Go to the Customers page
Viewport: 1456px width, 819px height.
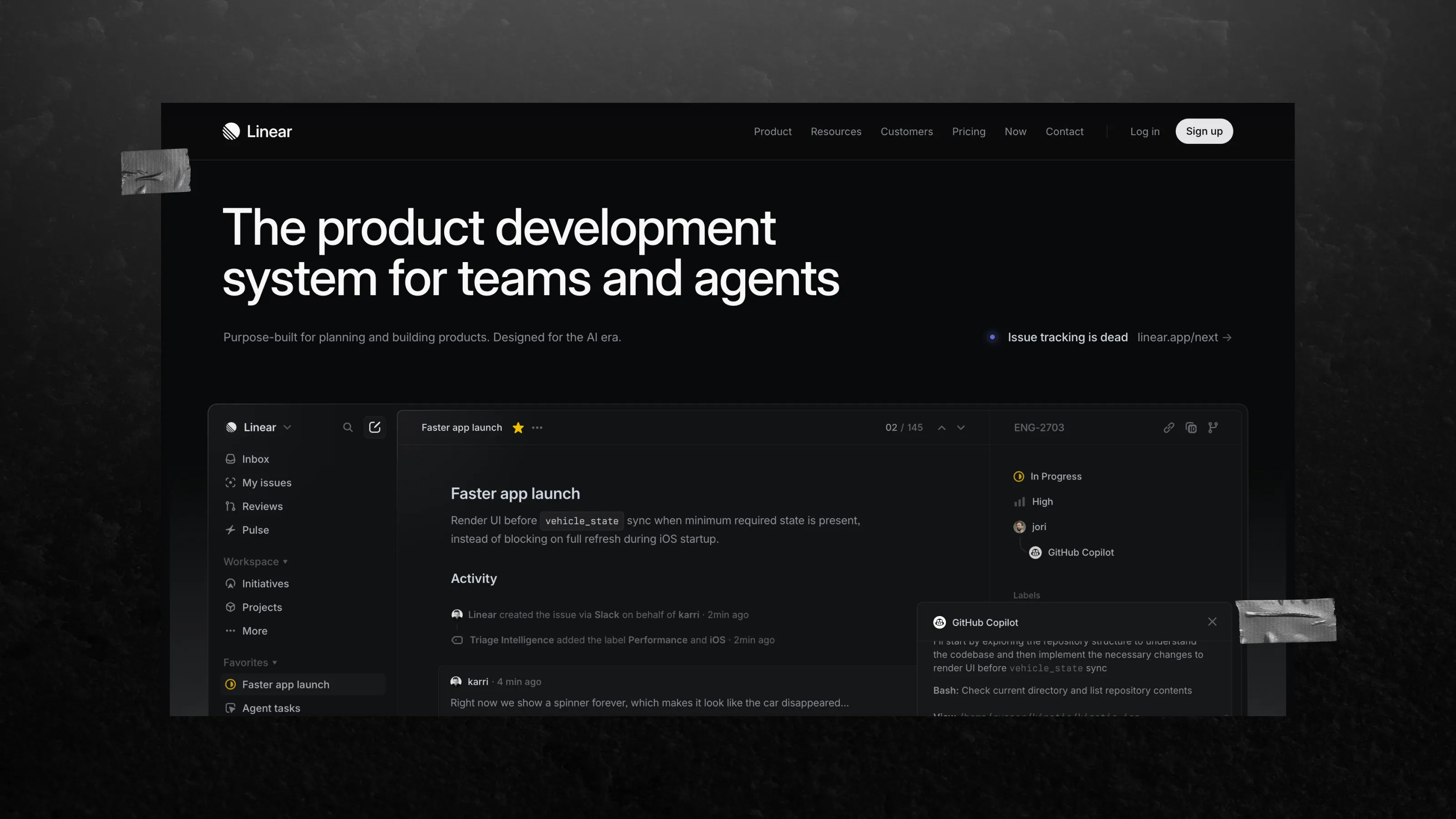pos(906,131)
